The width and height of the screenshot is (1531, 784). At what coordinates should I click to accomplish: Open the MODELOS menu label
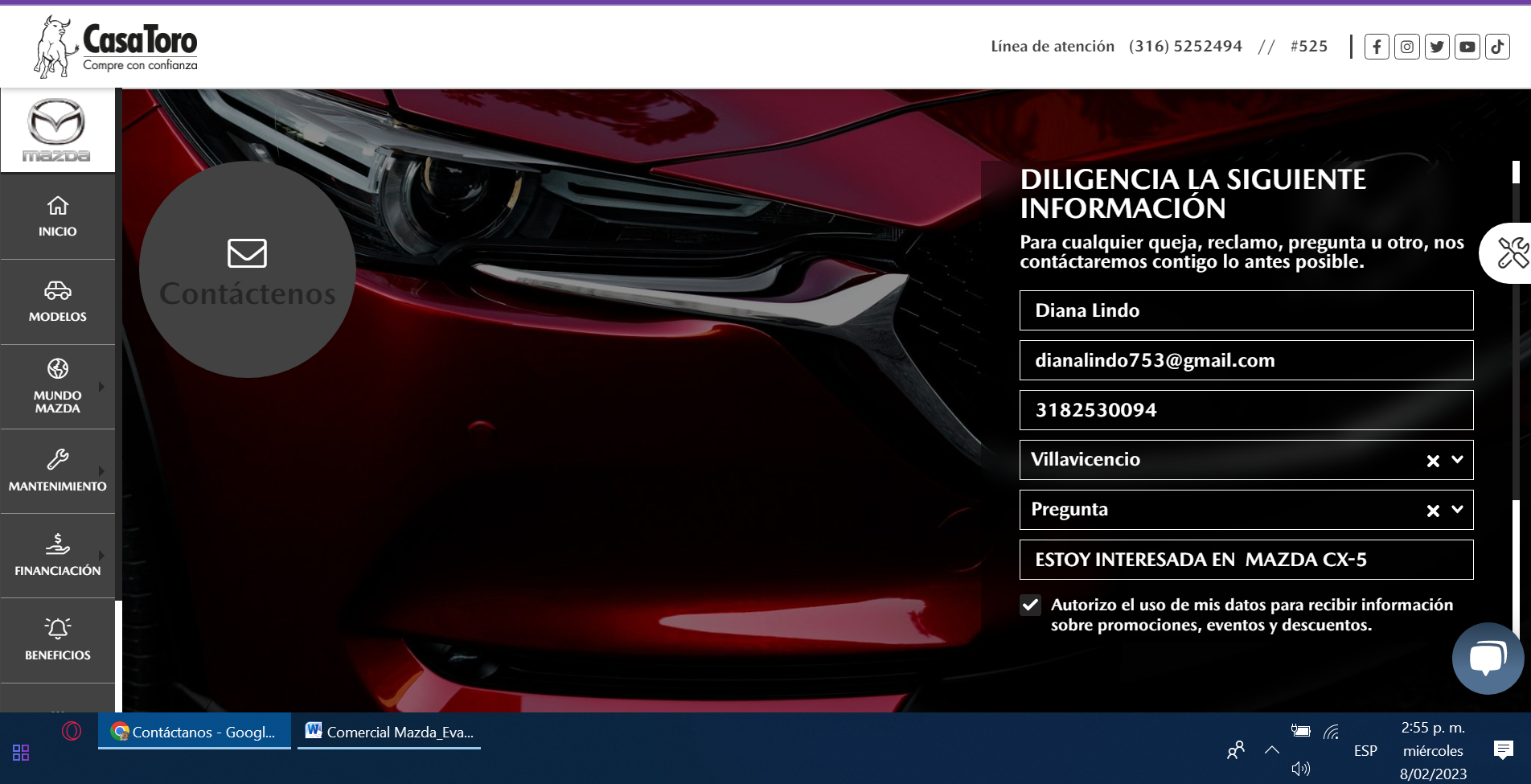coord(58,316)
